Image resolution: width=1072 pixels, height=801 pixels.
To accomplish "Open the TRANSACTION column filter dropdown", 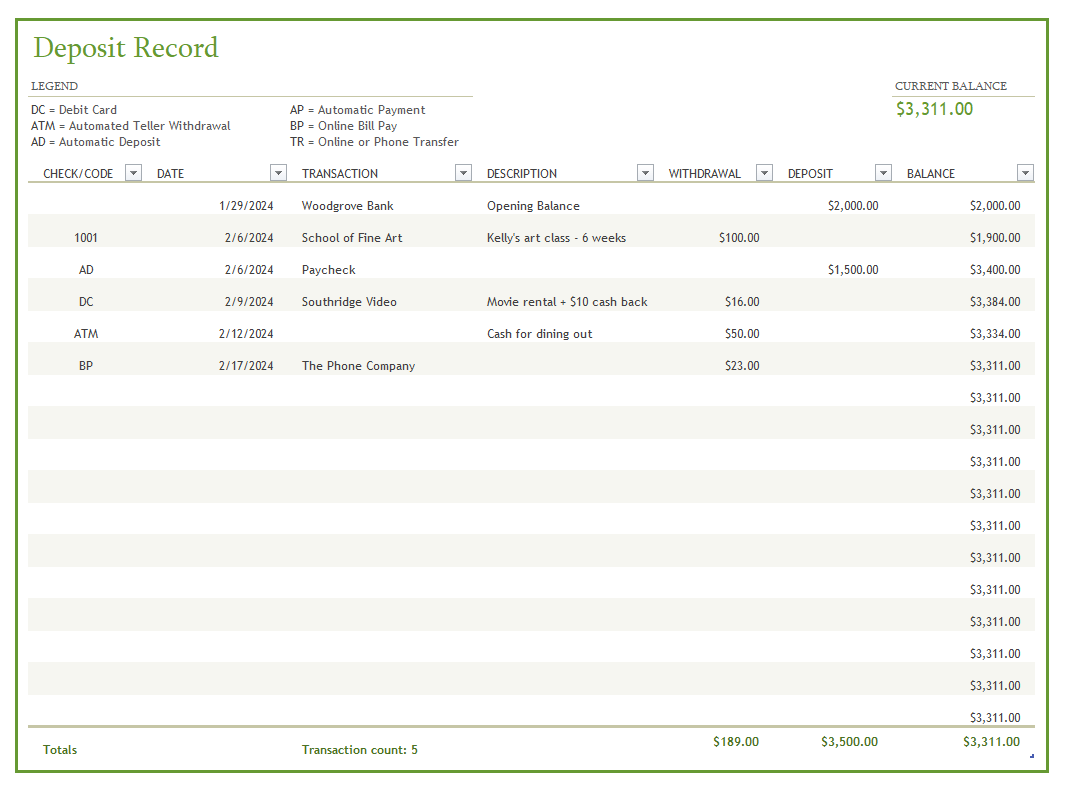I will coord(462,172).
